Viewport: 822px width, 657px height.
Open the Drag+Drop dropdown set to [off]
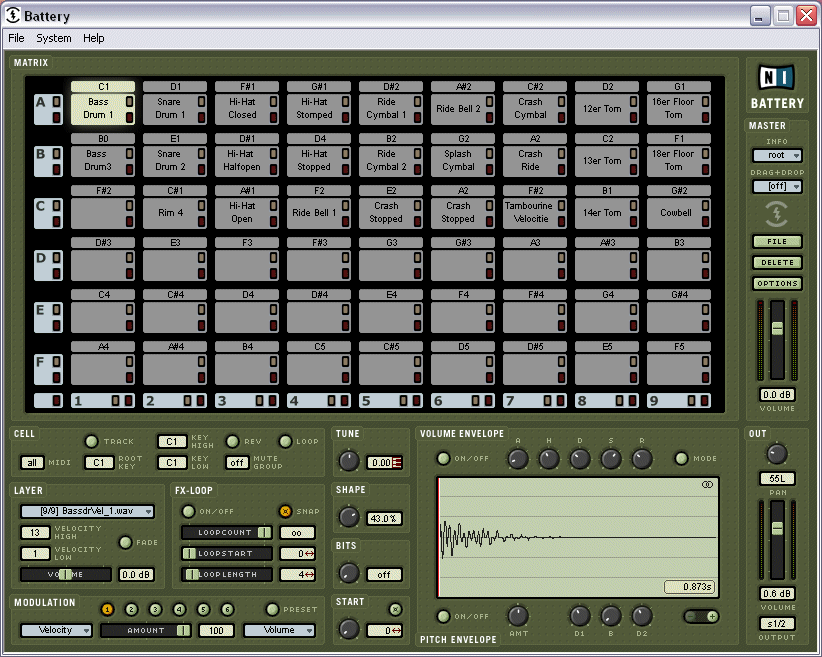[777, 186]
